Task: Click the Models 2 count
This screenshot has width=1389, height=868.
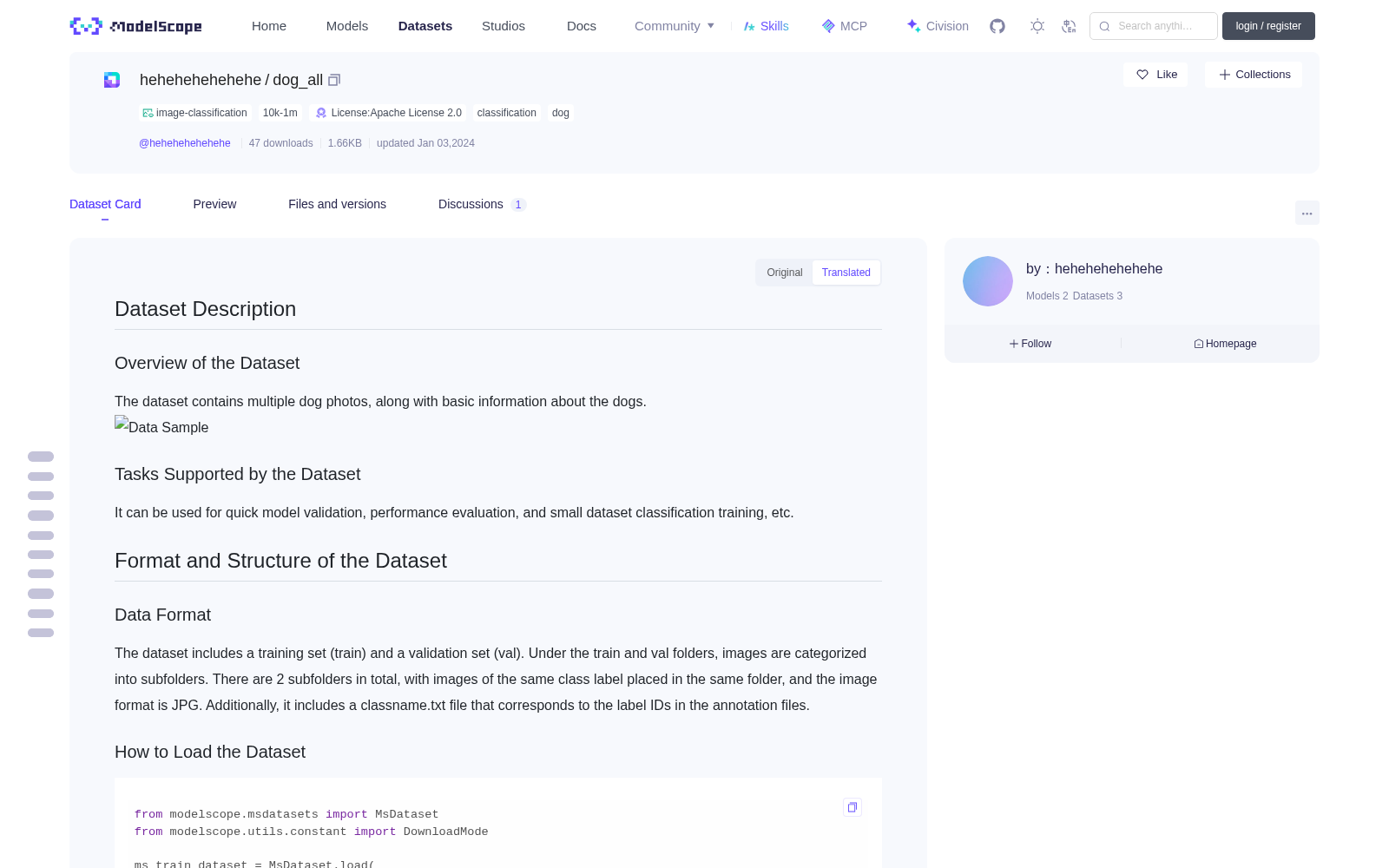Action: coord(1047,296)
